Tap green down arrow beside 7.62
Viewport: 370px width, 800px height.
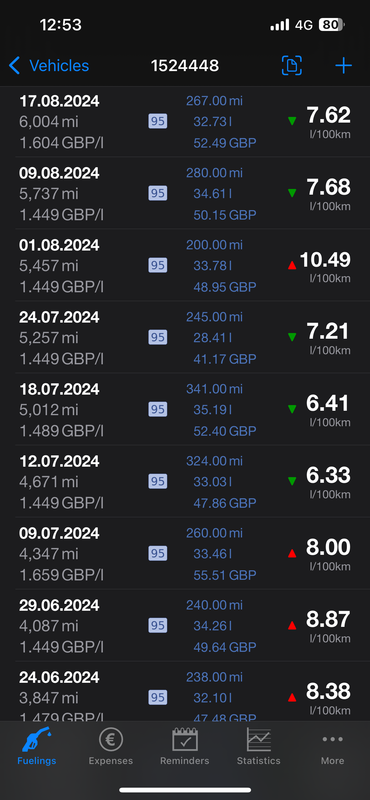pos(292,121)
